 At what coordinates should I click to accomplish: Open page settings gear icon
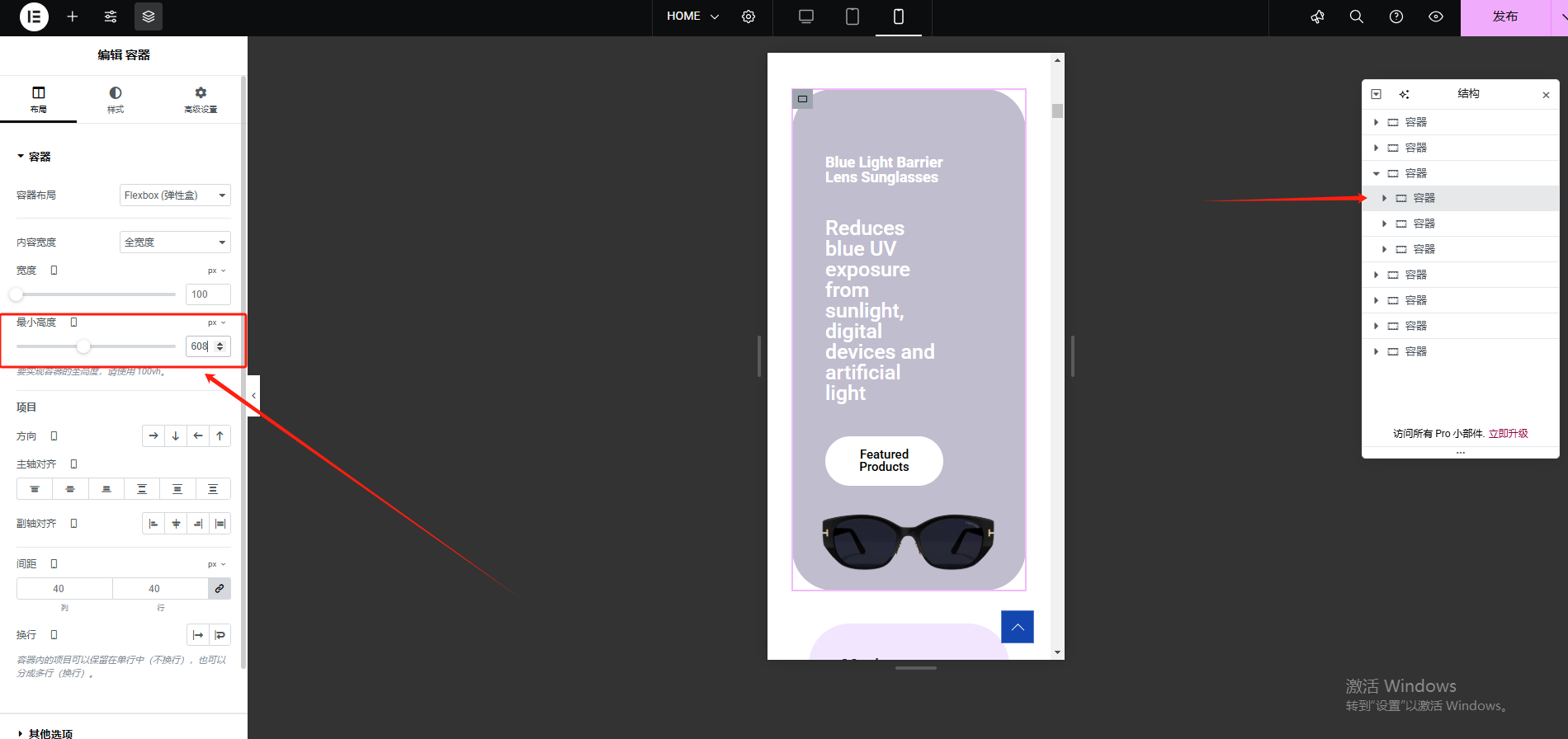(749, 16)
